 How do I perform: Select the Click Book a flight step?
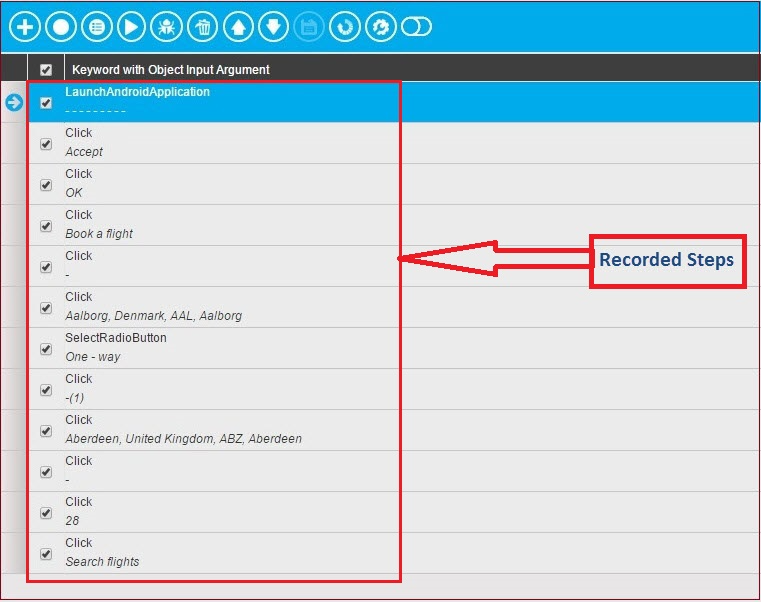(214, 225)
